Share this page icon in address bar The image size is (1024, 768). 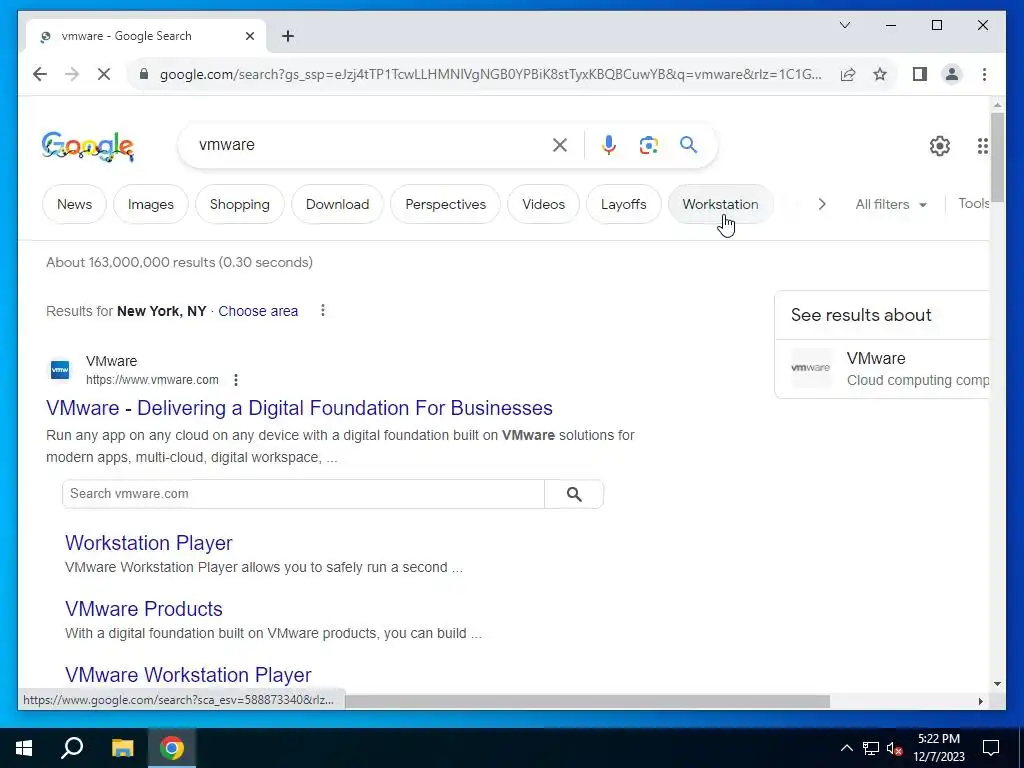point(848,74)
